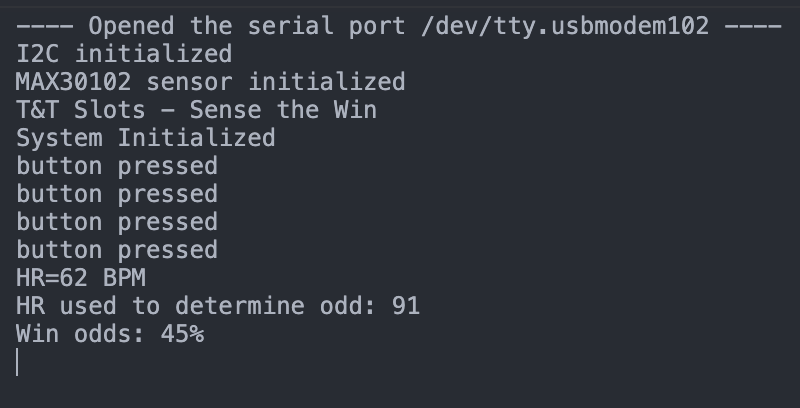800x408 pixels.
Task: Click "HR used to determine odd" text
Action: 195,305
